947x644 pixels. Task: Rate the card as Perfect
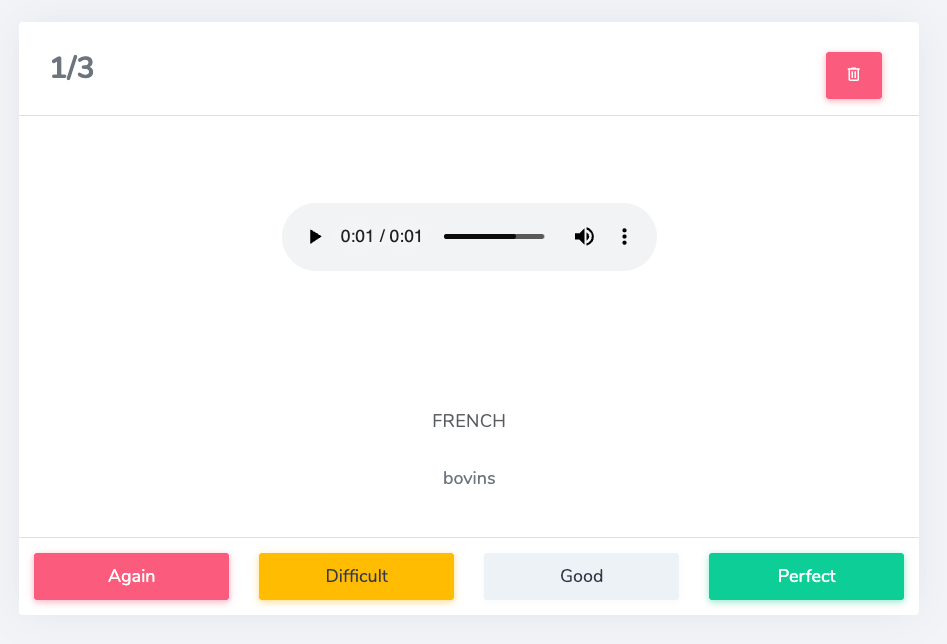(x=806, y=576)
